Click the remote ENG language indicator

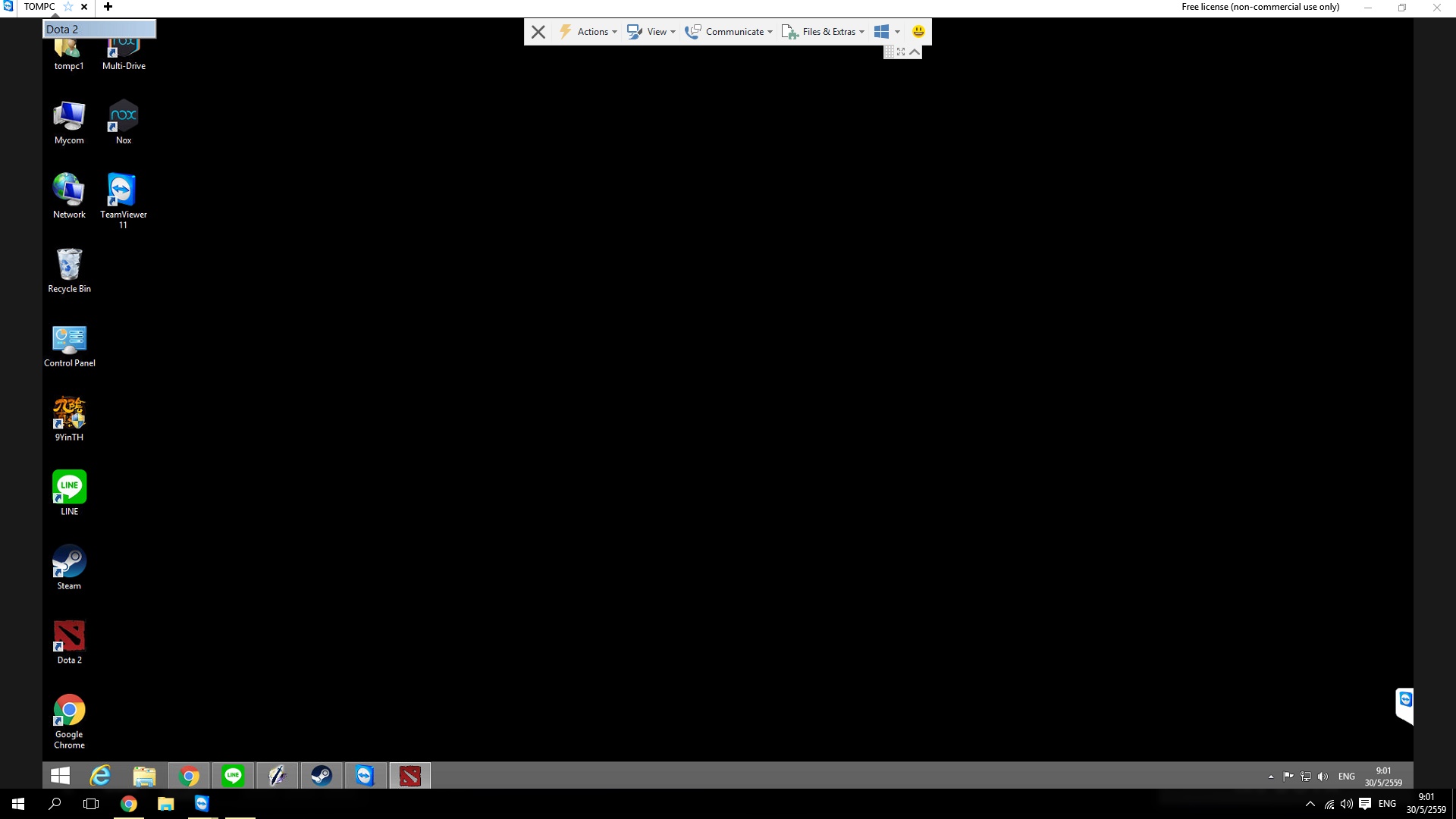tap(1347, 777)
